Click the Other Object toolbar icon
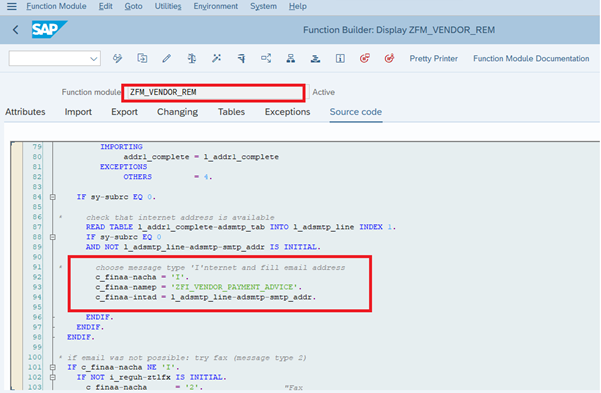601x393 pixels. click(142, 58)
